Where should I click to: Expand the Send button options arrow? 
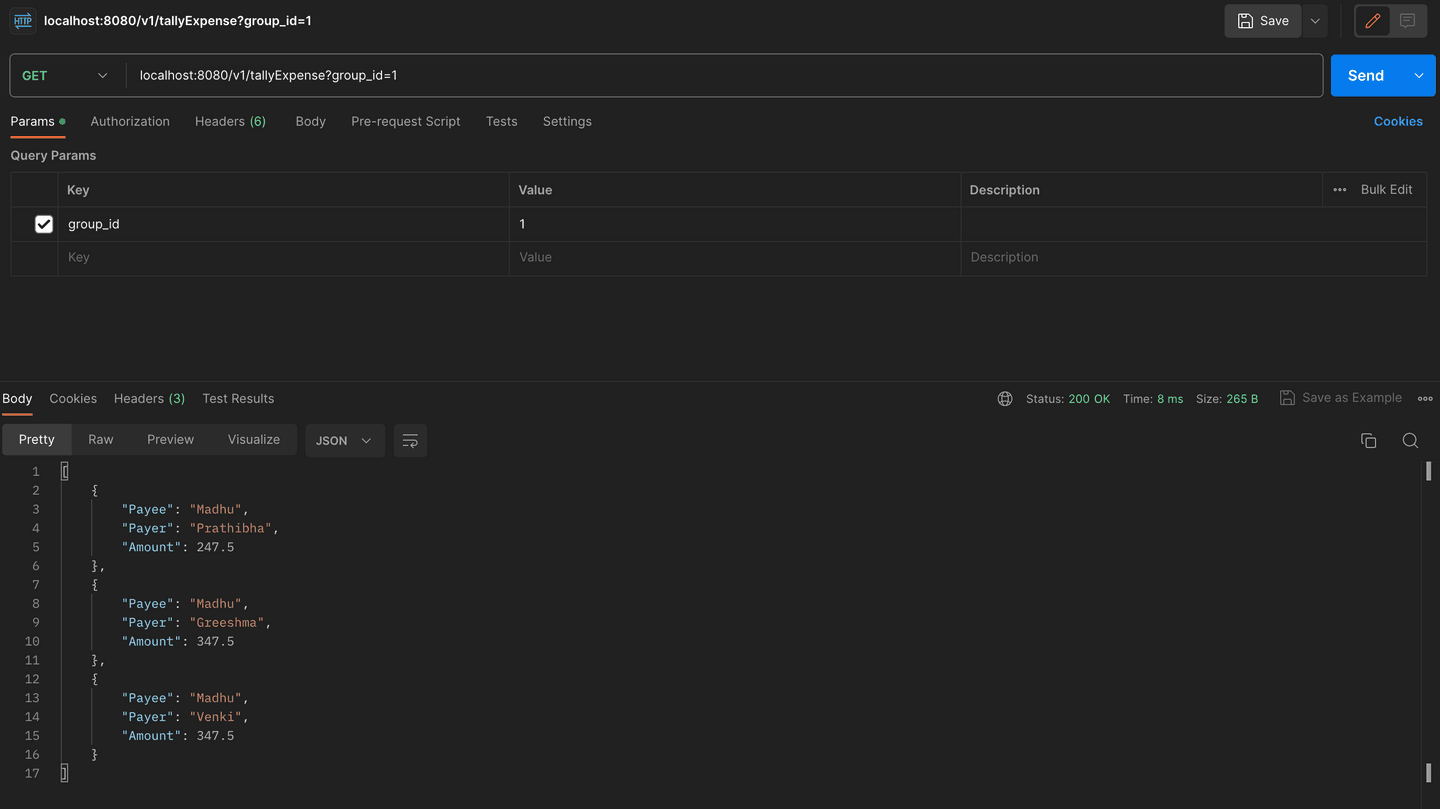click(x=1419, y=76)
